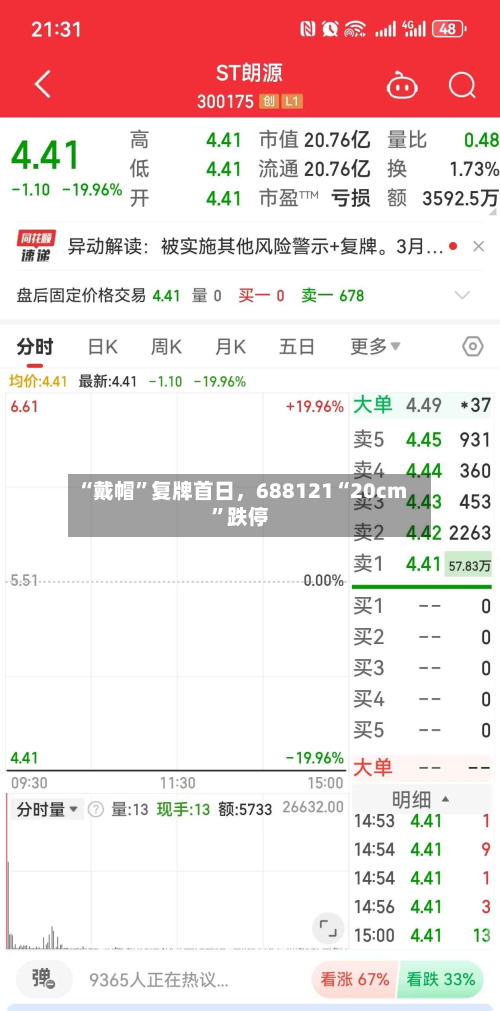This screenshot has width=500, height=1011.
Task: Open chart settings hexagon icon
Action: [x=472, y=347]
